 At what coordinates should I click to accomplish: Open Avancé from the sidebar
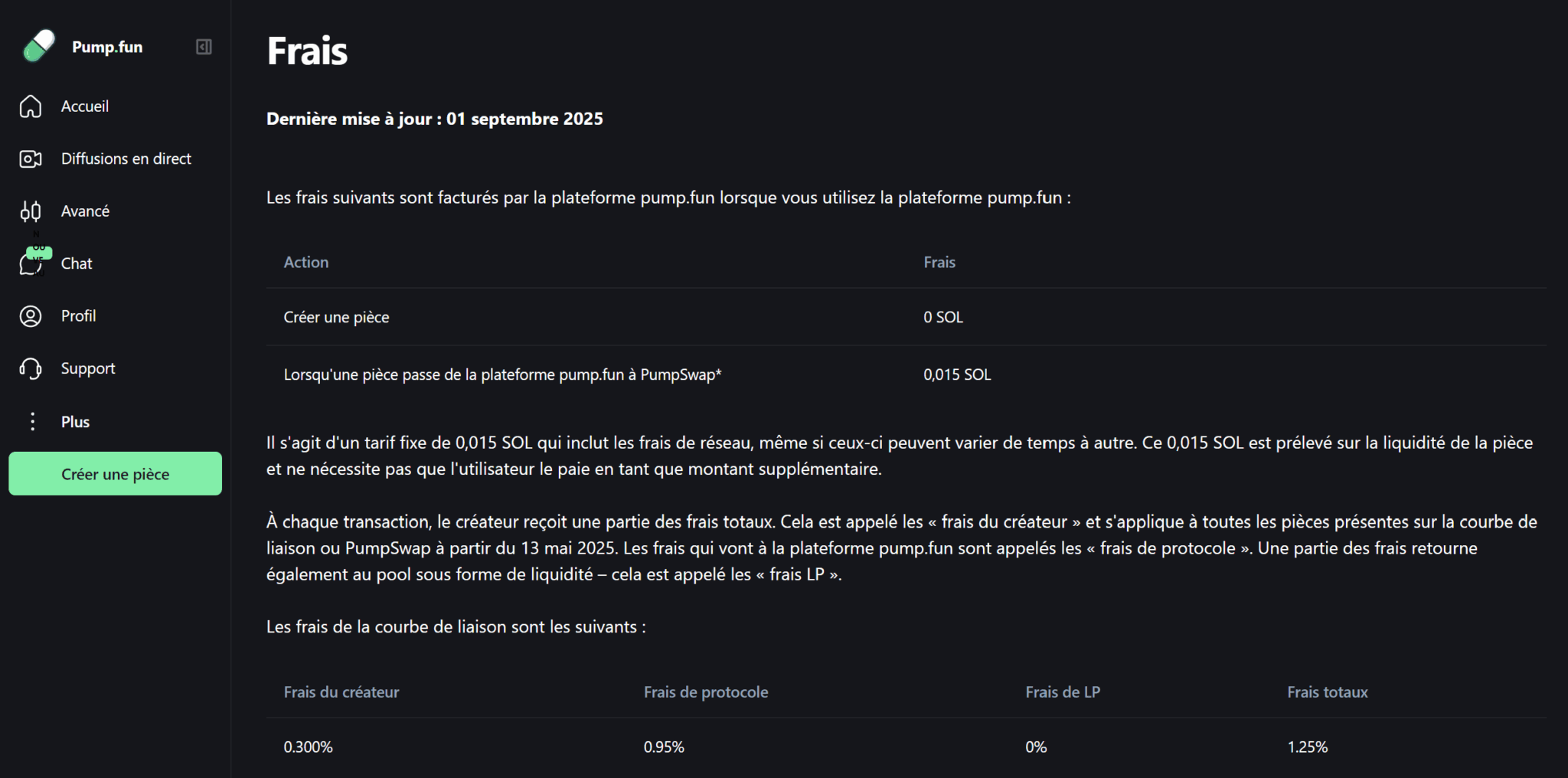coord(85,211)
